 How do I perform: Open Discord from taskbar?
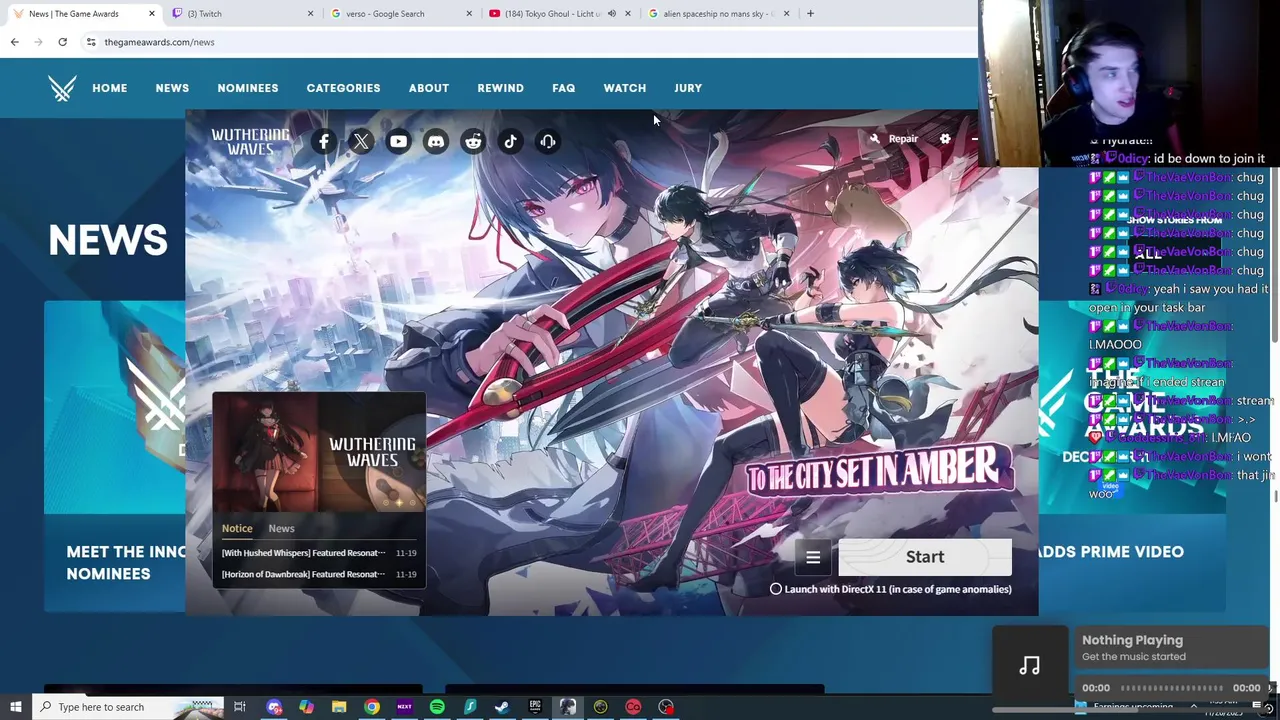[x=274, y=707]
